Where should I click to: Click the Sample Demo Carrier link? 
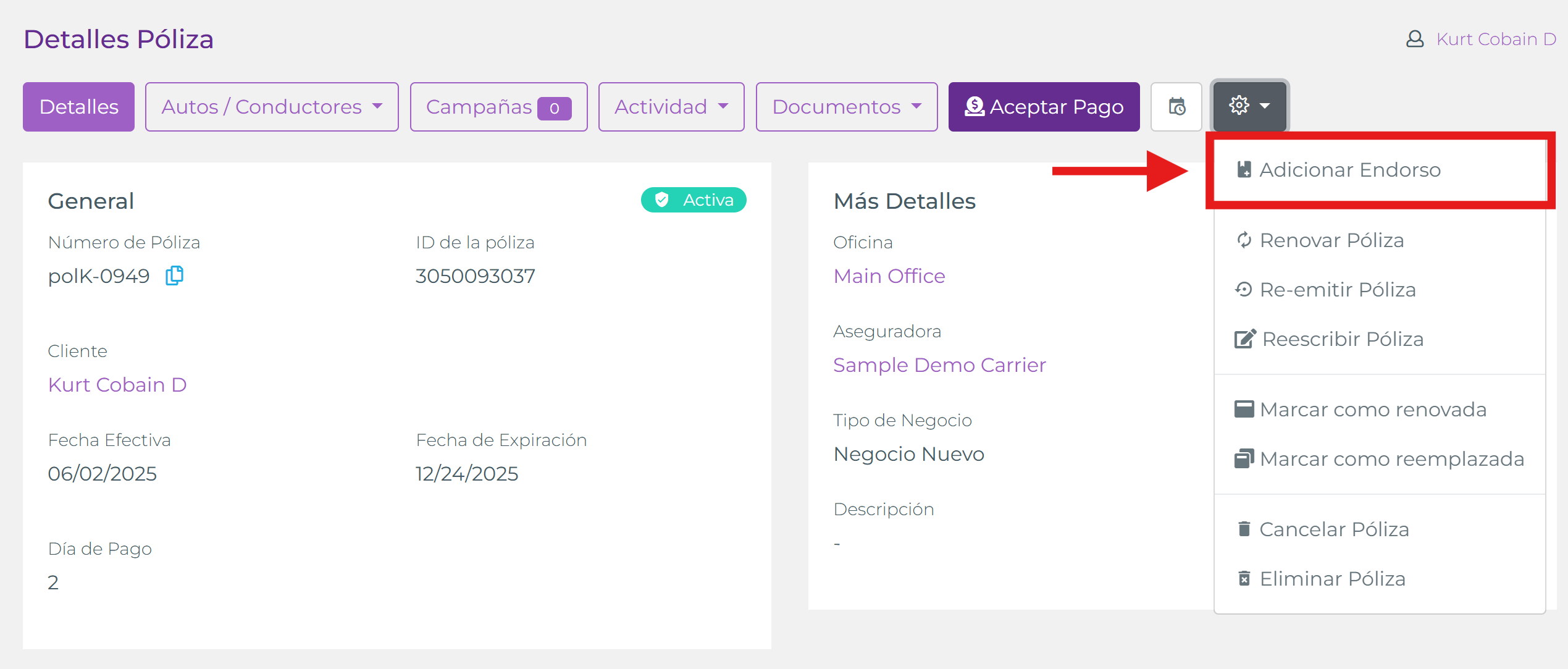coord(939,365)
